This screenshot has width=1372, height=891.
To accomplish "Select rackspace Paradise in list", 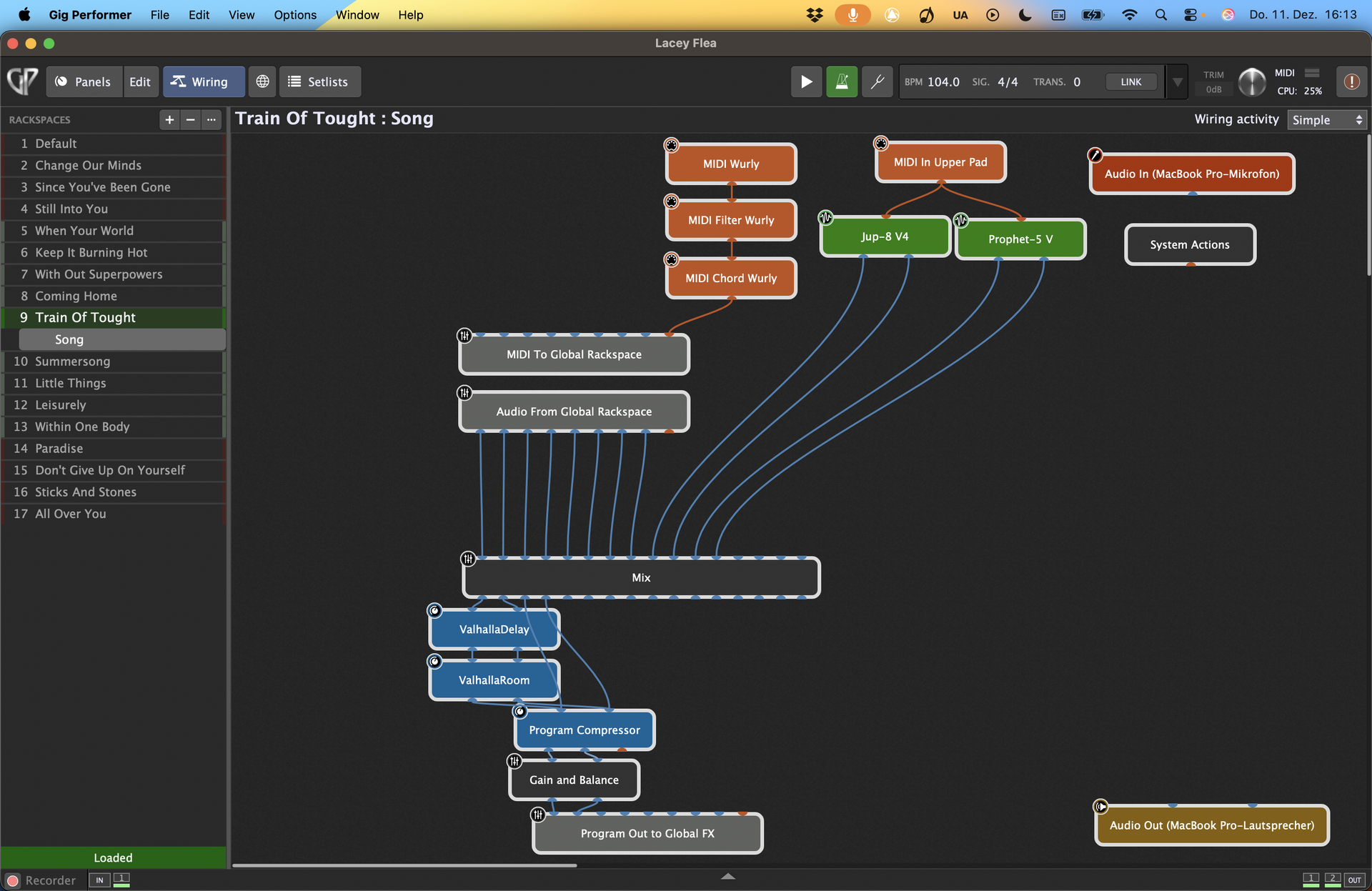I will coord(59,448).
